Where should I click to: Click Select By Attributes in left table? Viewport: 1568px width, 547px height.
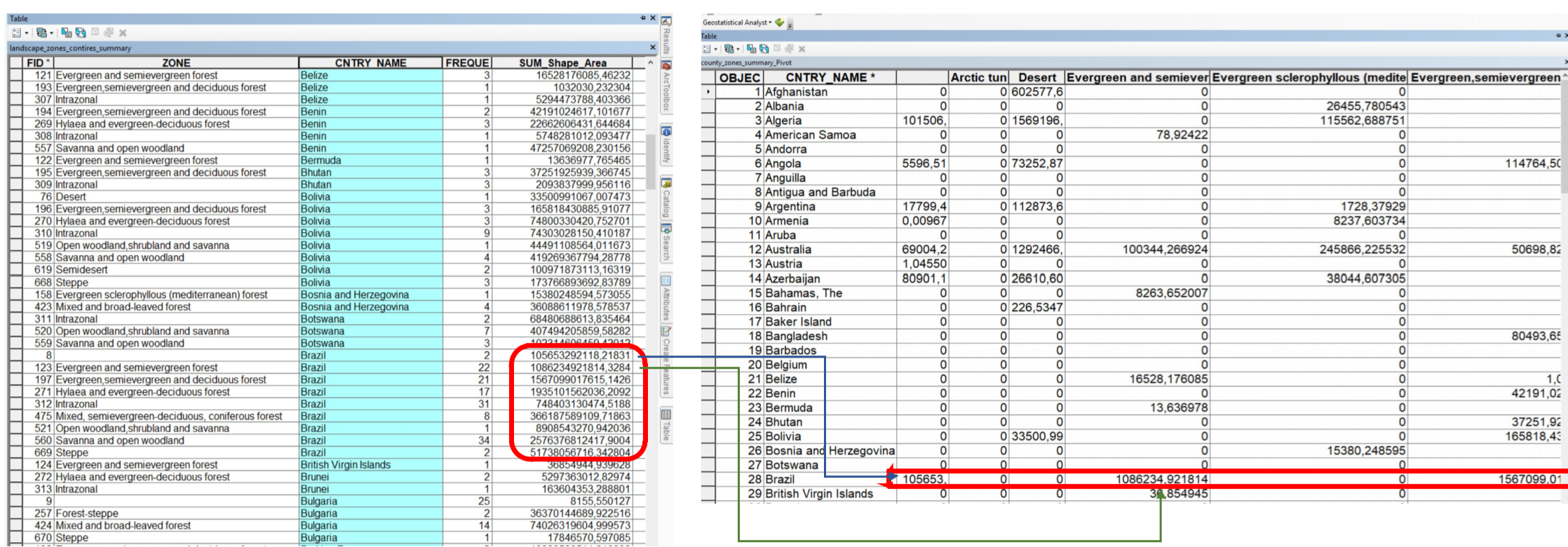[x=66, y=33]
